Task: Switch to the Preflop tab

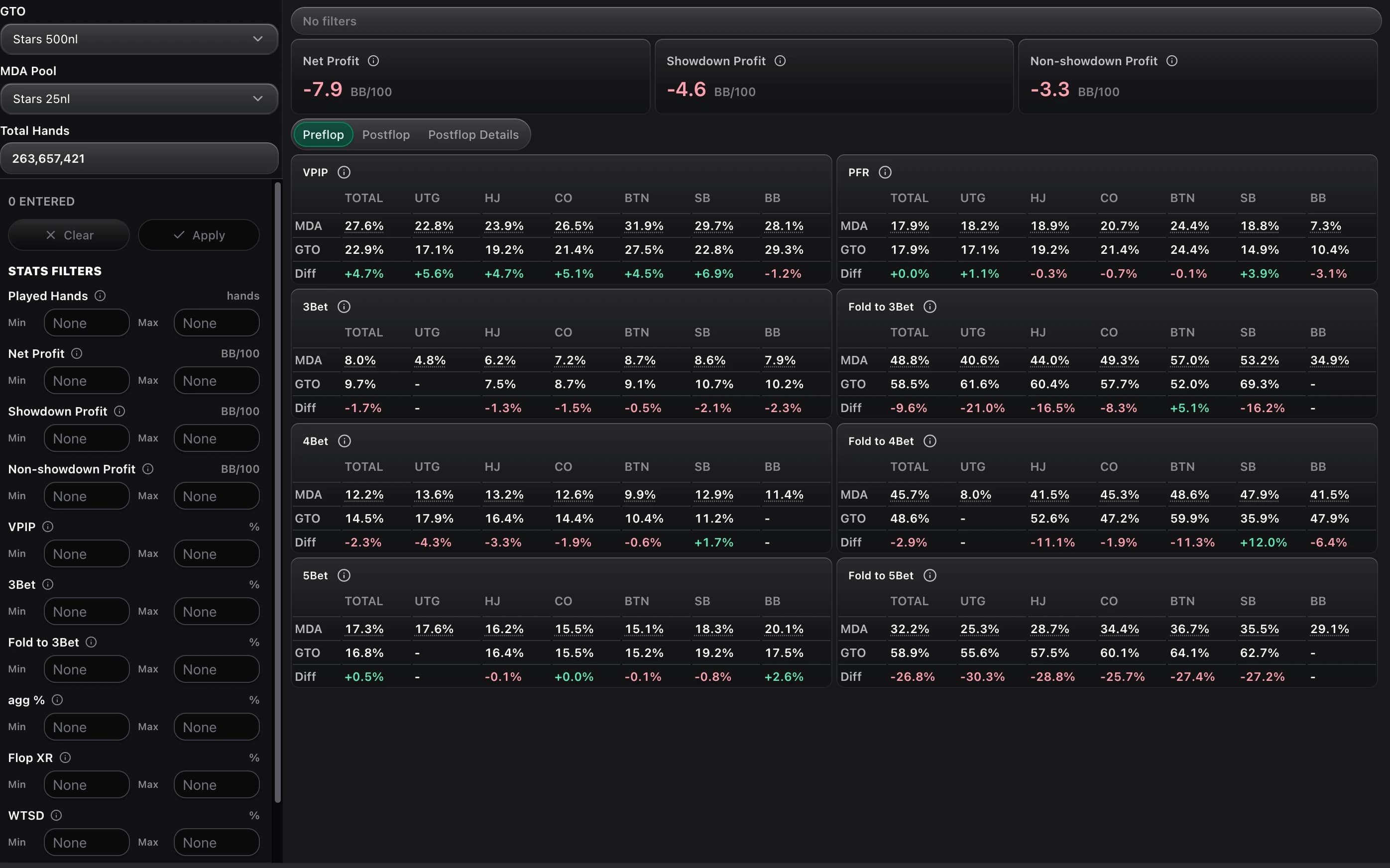Action: 323,134
